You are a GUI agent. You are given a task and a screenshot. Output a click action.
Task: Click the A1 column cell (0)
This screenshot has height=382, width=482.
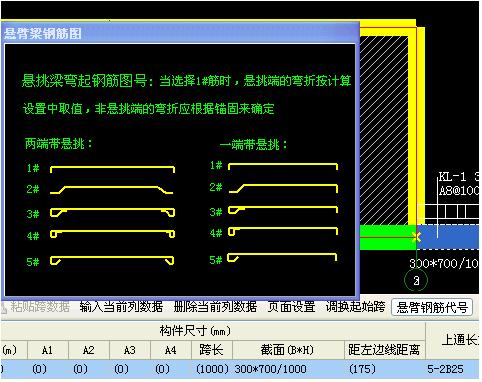[39, 369]
